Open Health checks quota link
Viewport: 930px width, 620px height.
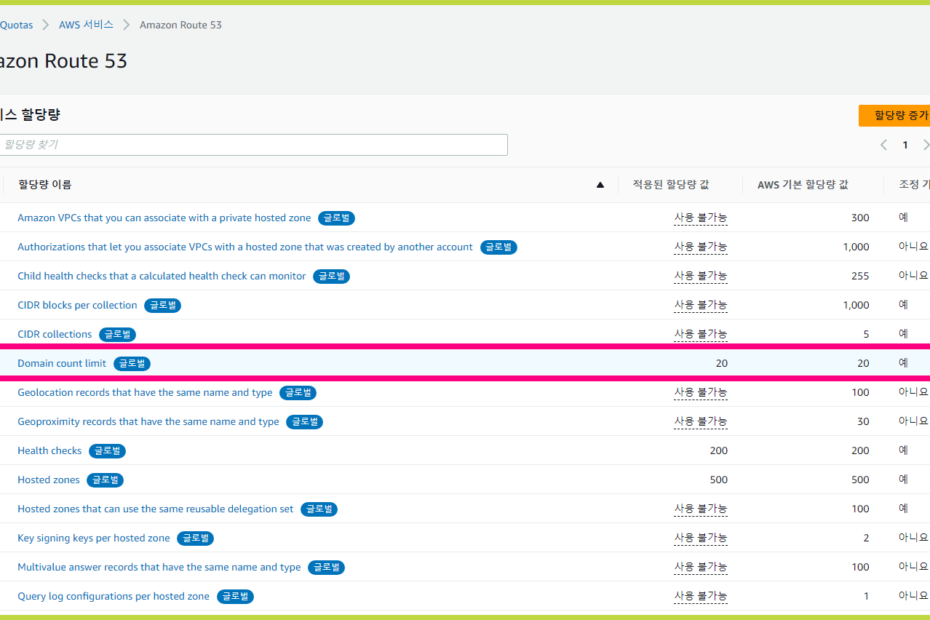[x=49, y=450]
